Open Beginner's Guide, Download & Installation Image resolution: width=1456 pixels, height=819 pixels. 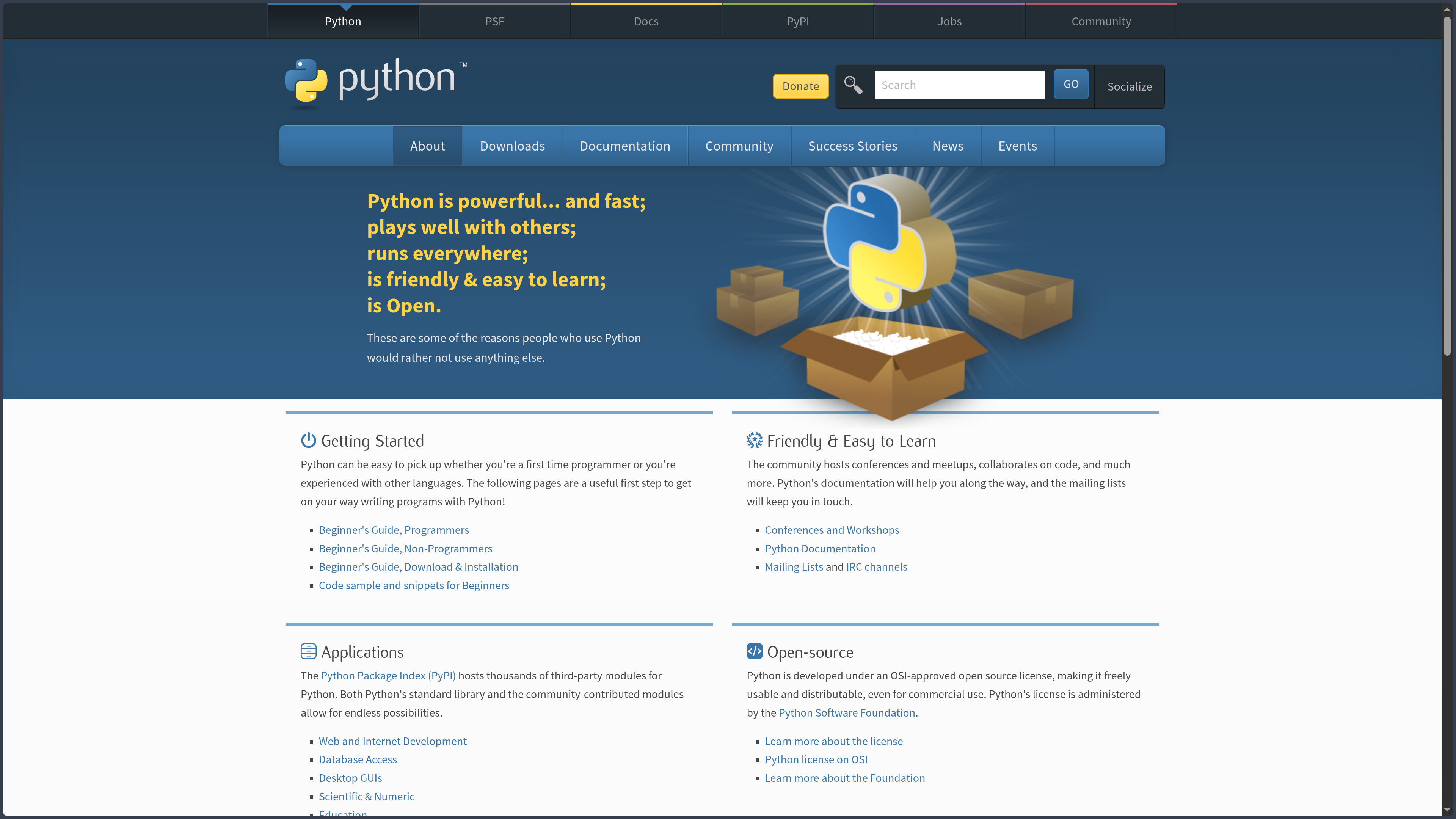(418, 566)
